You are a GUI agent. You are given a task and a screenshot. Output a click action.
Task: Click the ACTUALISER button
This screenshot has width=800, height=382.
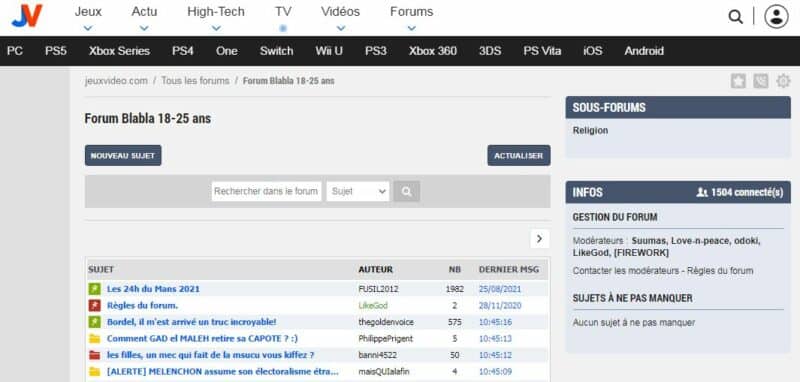[x=519, y=156]
